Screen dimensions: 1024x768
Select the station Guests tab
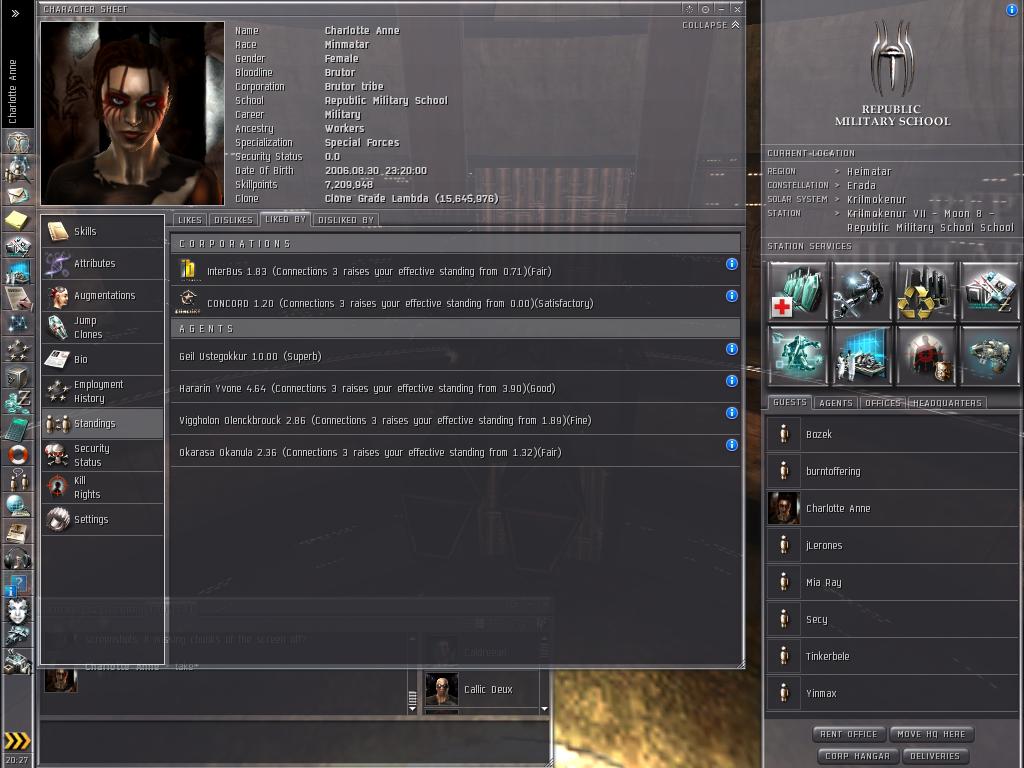tap(790, 402)
